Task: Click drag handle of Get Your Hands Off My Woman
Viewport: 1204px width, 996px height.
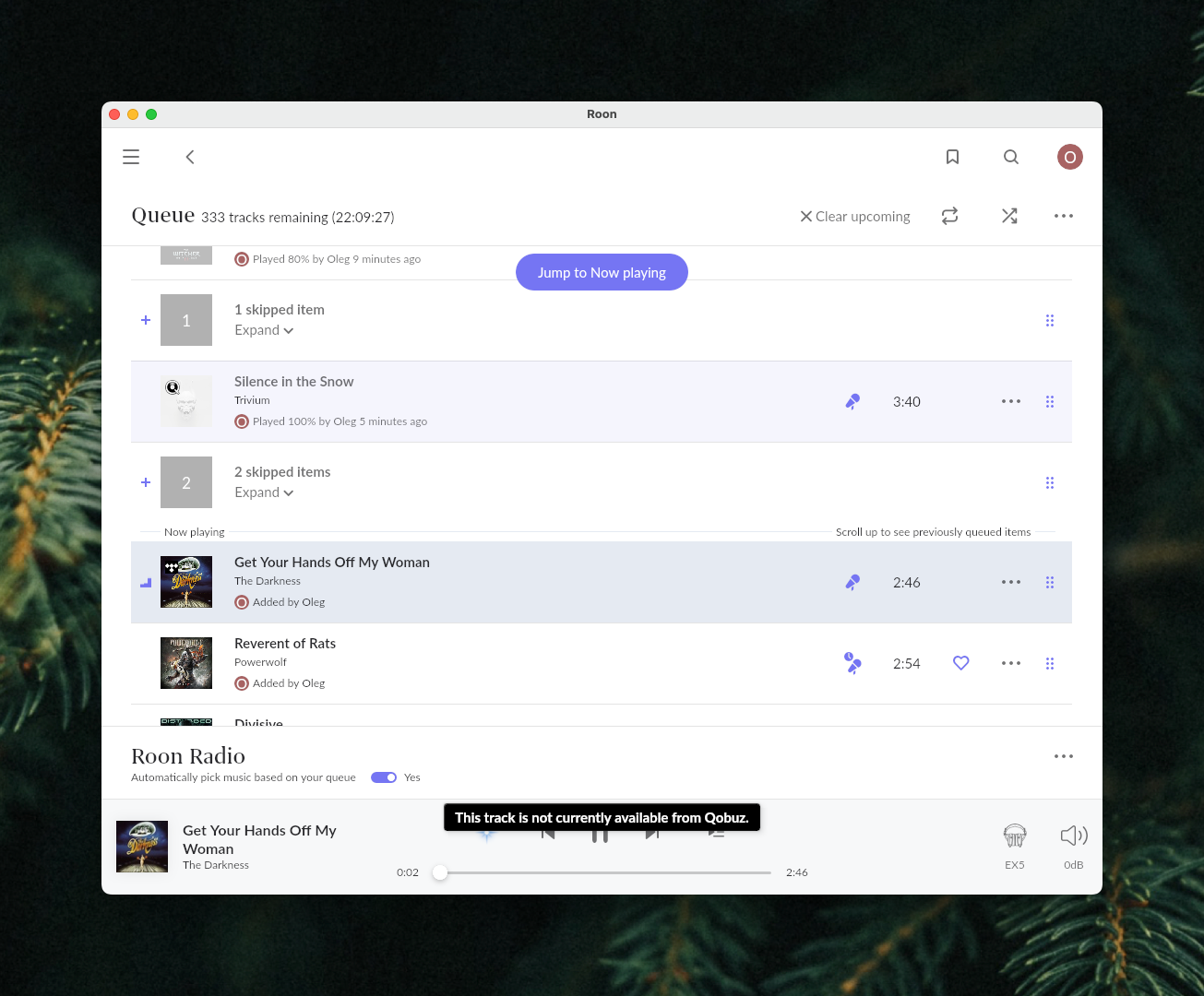Action: (x=1050, y=583)
